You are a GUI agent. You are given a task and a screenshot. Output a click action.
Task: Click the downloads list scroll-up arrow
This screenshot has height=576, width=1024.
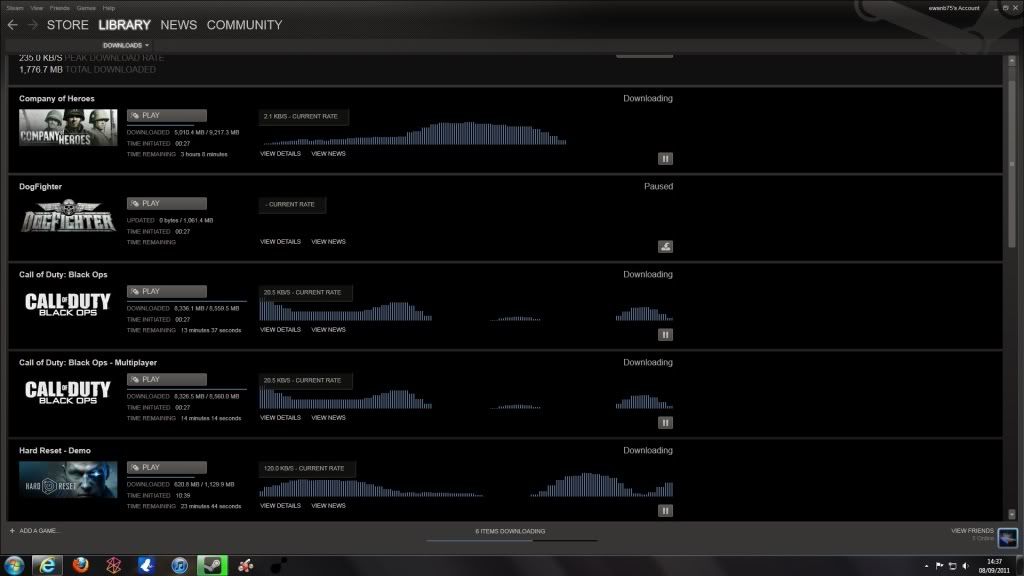(x=1012, y=61)
